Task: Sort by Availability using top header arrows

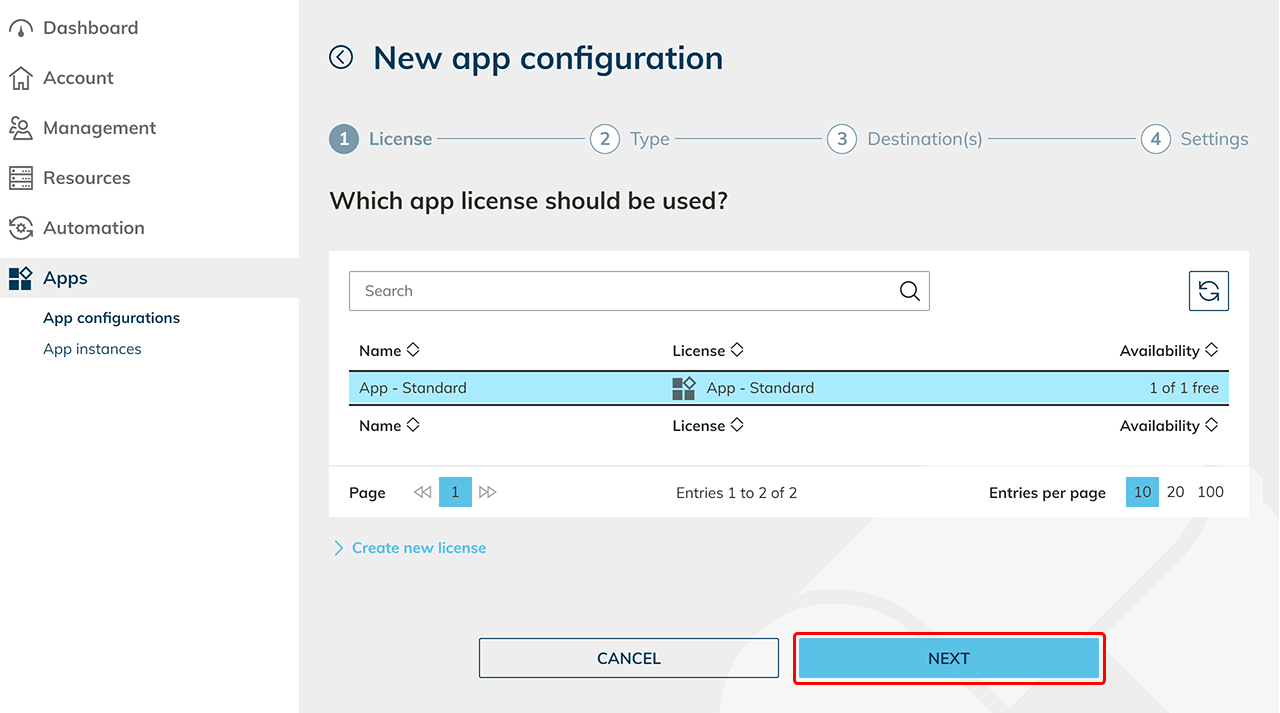Action: pos(1211,351)
